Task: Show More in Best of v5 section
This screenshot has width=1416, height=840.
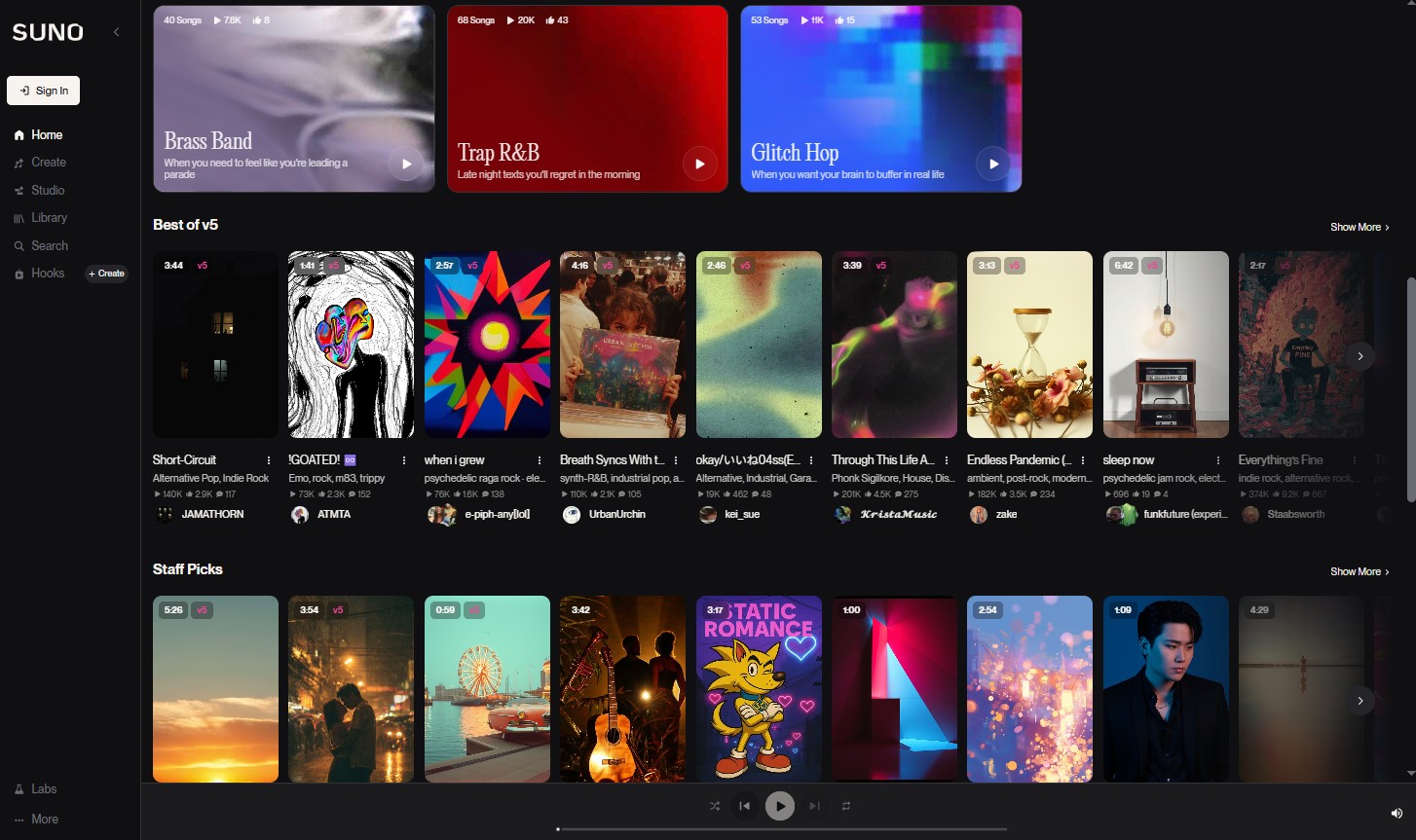Action: coord(1360,227)
